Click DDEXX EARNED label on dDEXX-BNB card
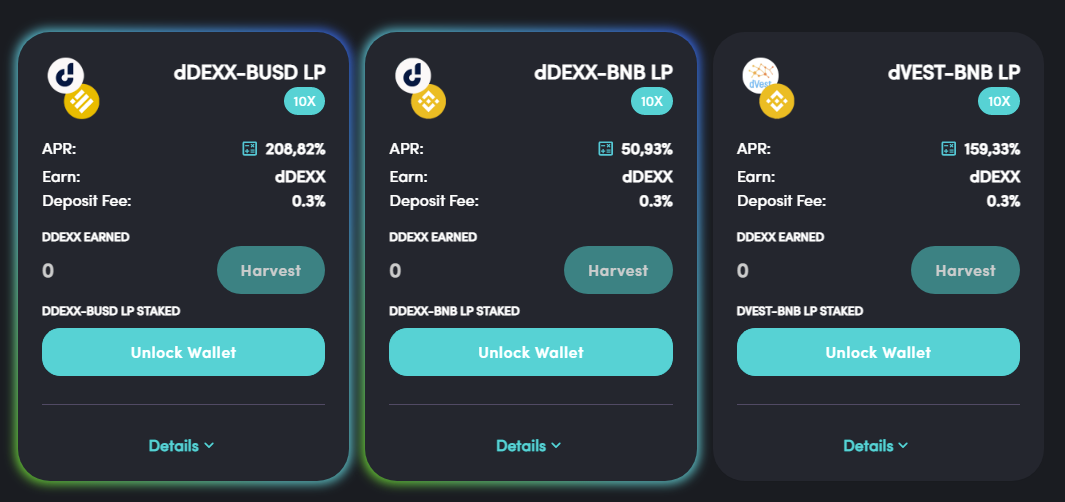The height and width of the screenshot is (502, 1065). point(433,237)
